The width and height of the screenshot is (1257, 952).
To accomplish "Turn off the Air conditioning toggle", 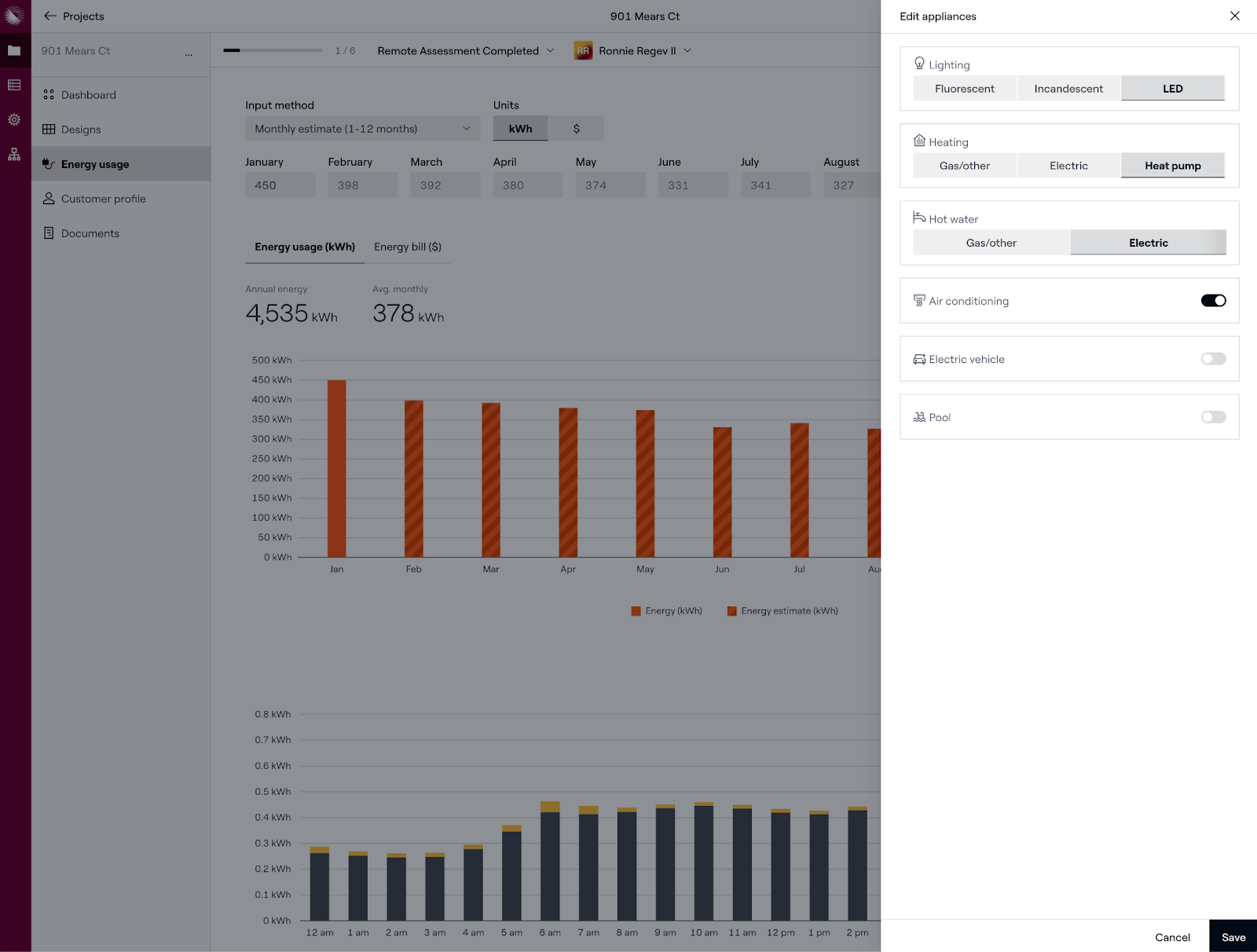I will pos(1213,301).
